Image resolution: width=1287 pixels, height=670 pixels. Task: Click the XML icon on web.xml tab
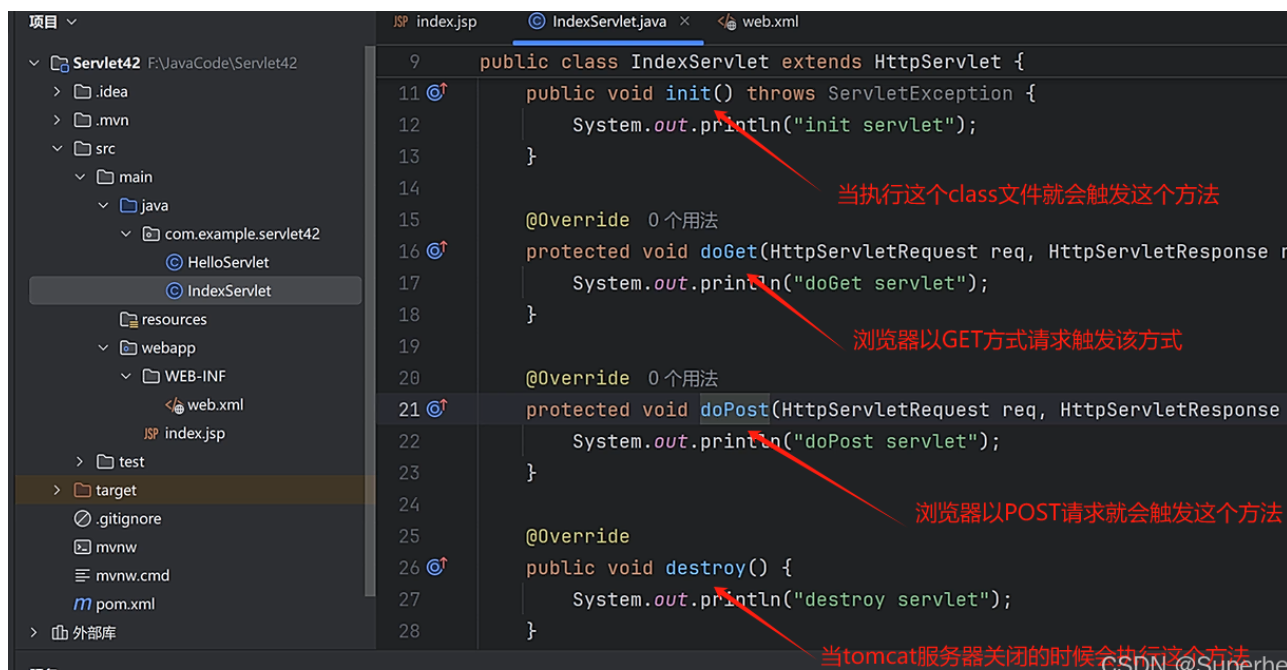[727, 22]
